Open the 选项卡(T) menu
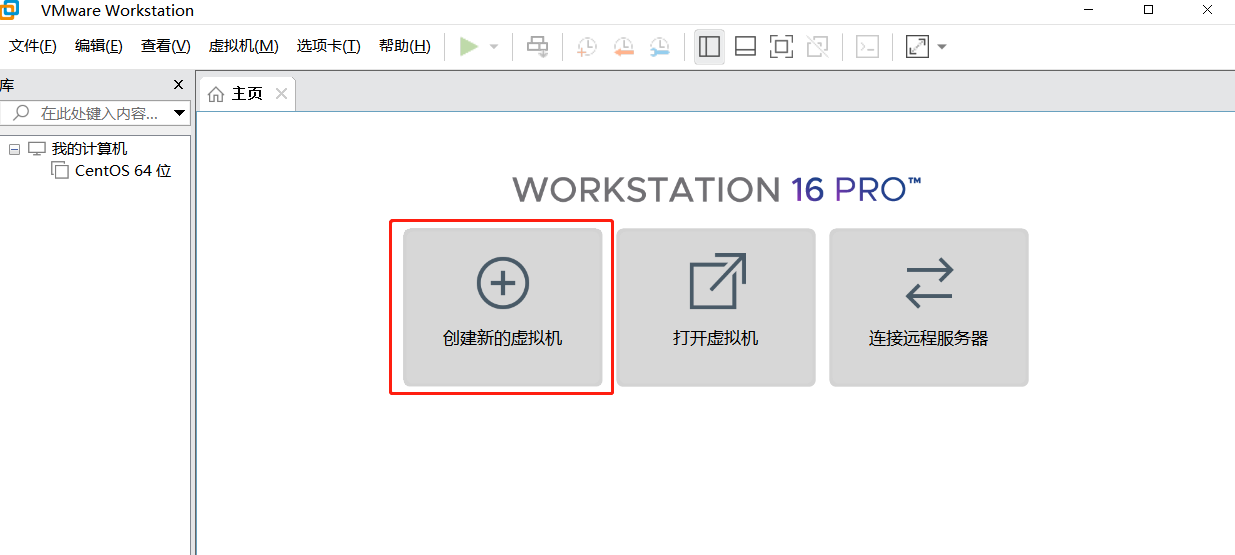This screenshot has height=555, width=1235. click(x=329, y=46)
